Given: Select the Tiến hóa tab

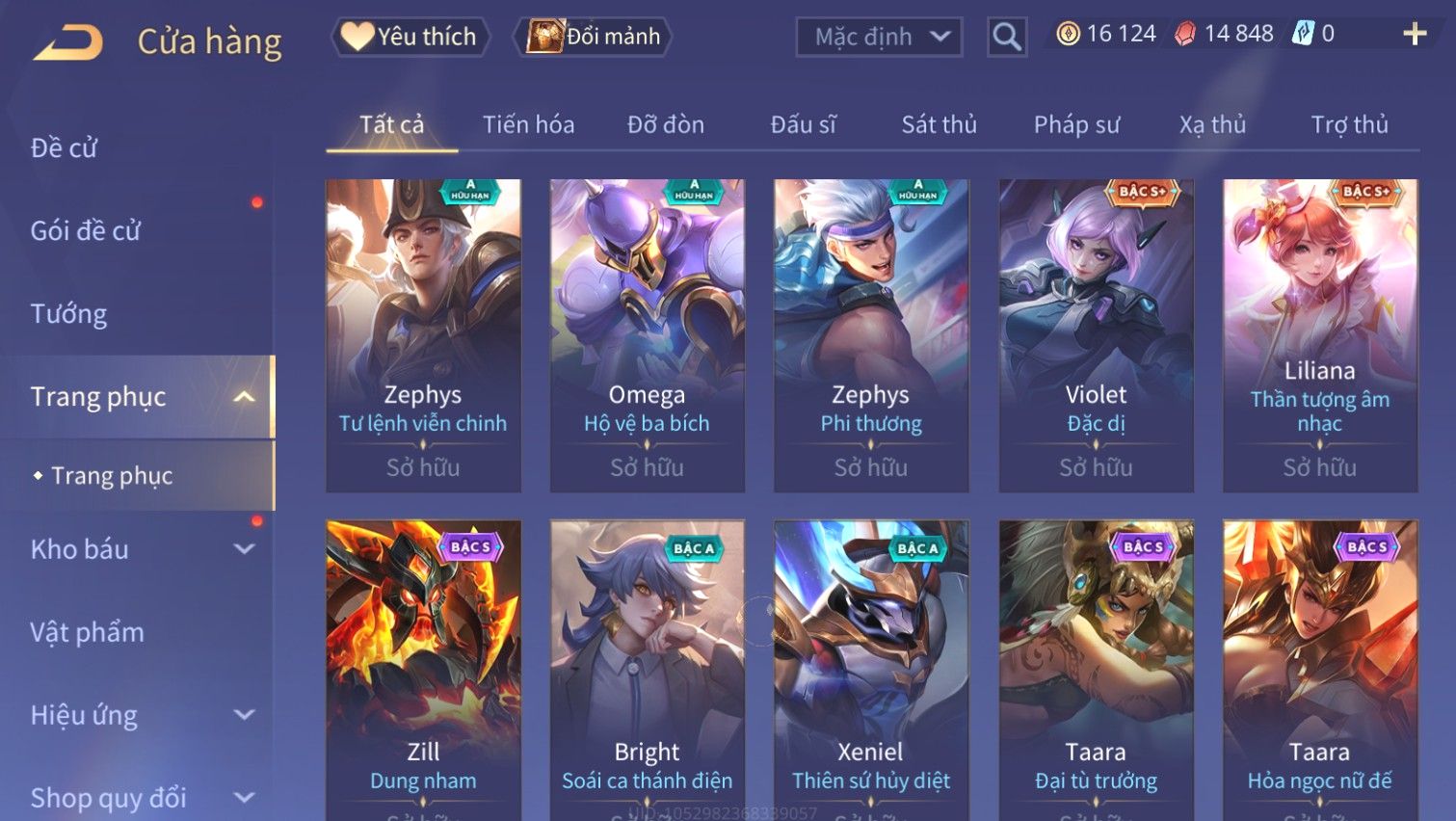Looking at the screenshot, I should pos(528,124).
